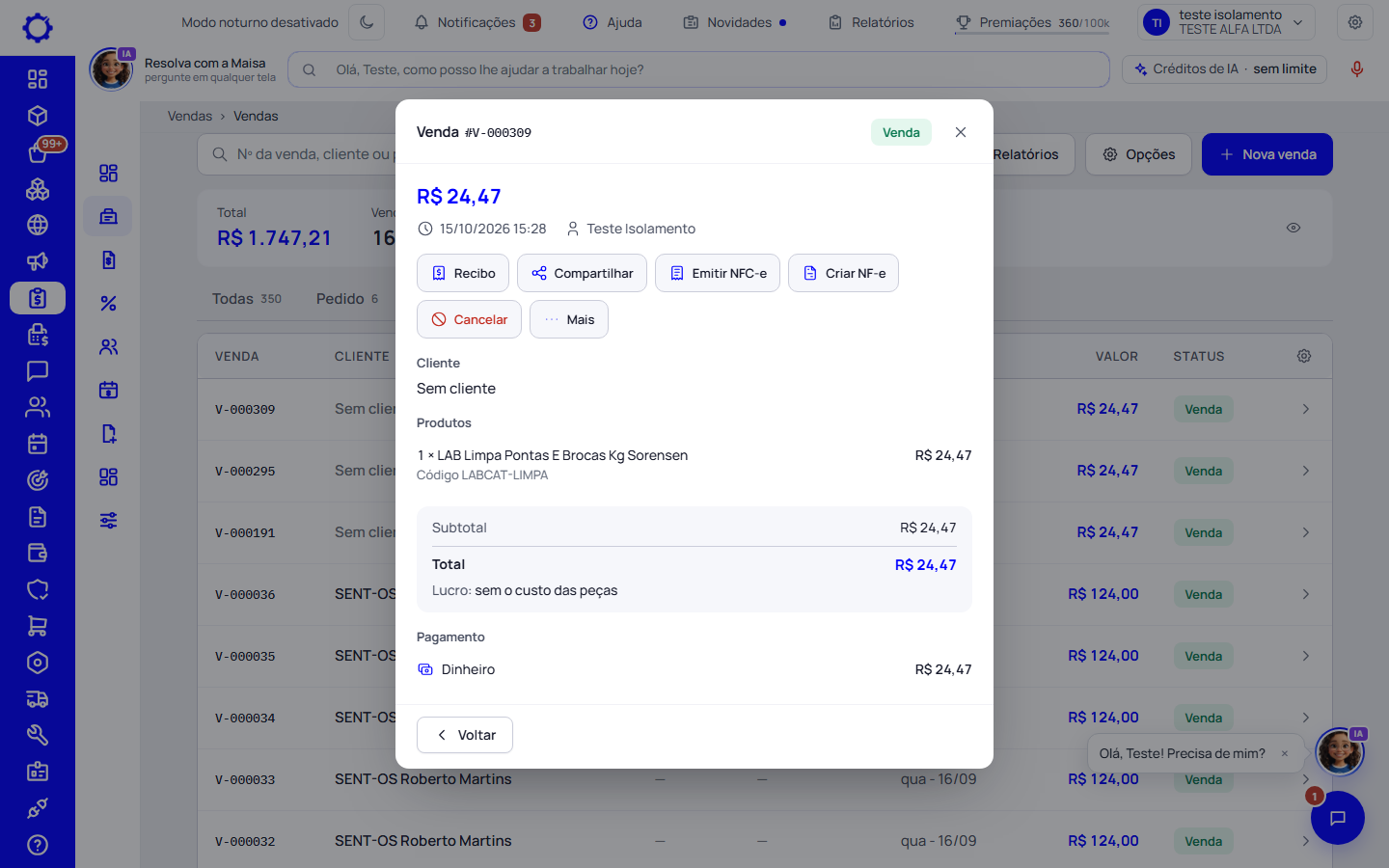Open the sliders settings icon in submenu
The image size is (1389, 868).
(108, 520)
